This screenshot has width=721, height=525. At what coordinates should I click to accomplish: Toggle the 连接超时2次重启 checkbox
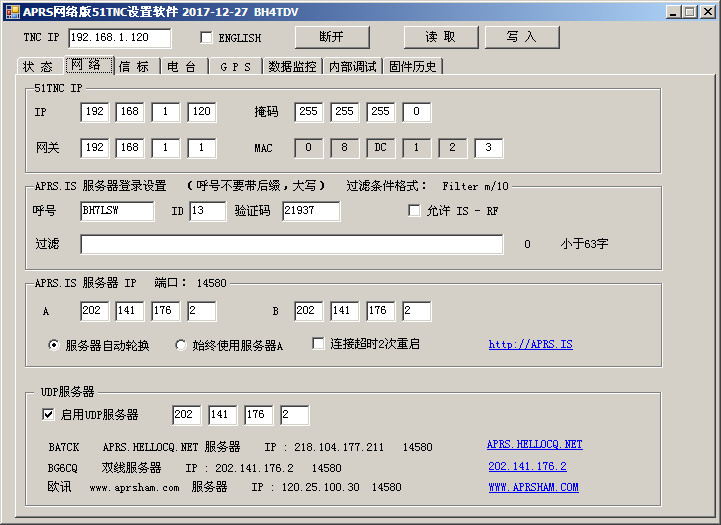point(319,344)
